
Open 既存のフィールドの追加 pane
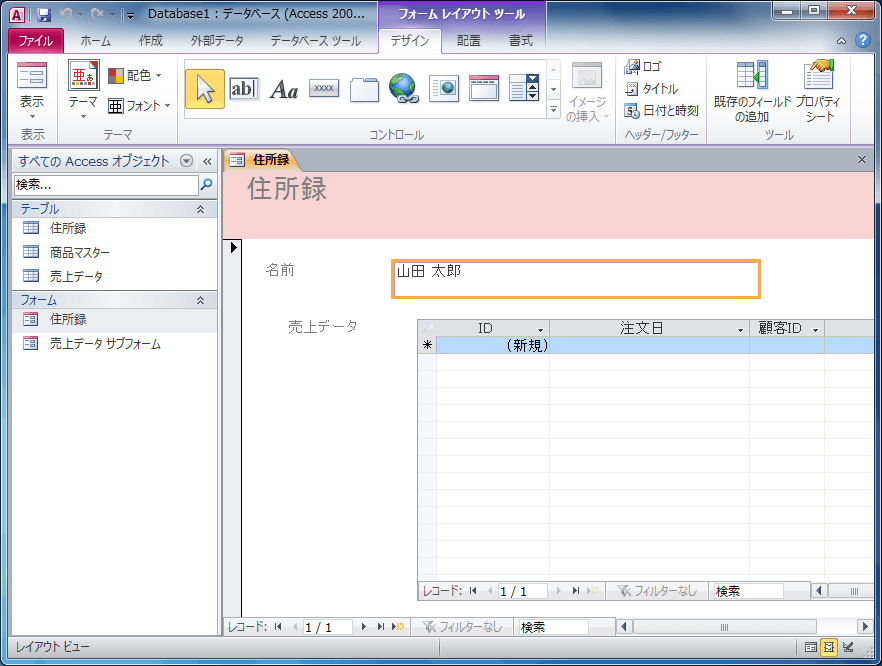pyautogui.click(x=752, y=92)
